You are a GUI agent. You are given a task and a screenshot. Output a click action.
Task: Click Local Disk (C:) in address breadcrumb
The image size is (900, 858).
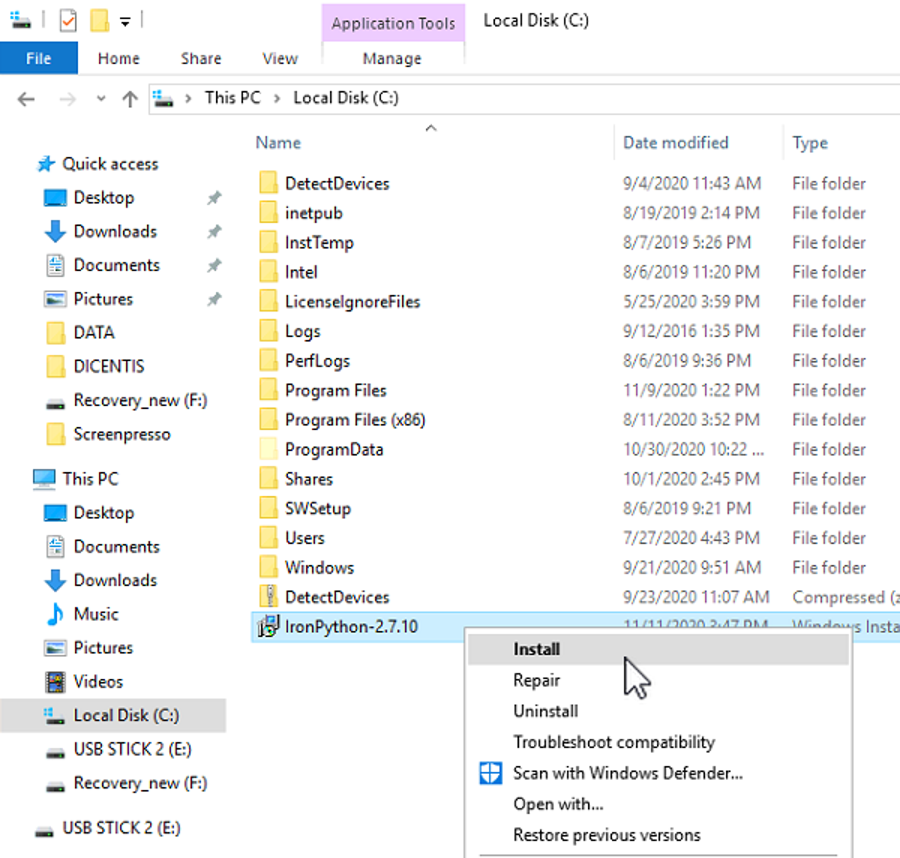346,98
